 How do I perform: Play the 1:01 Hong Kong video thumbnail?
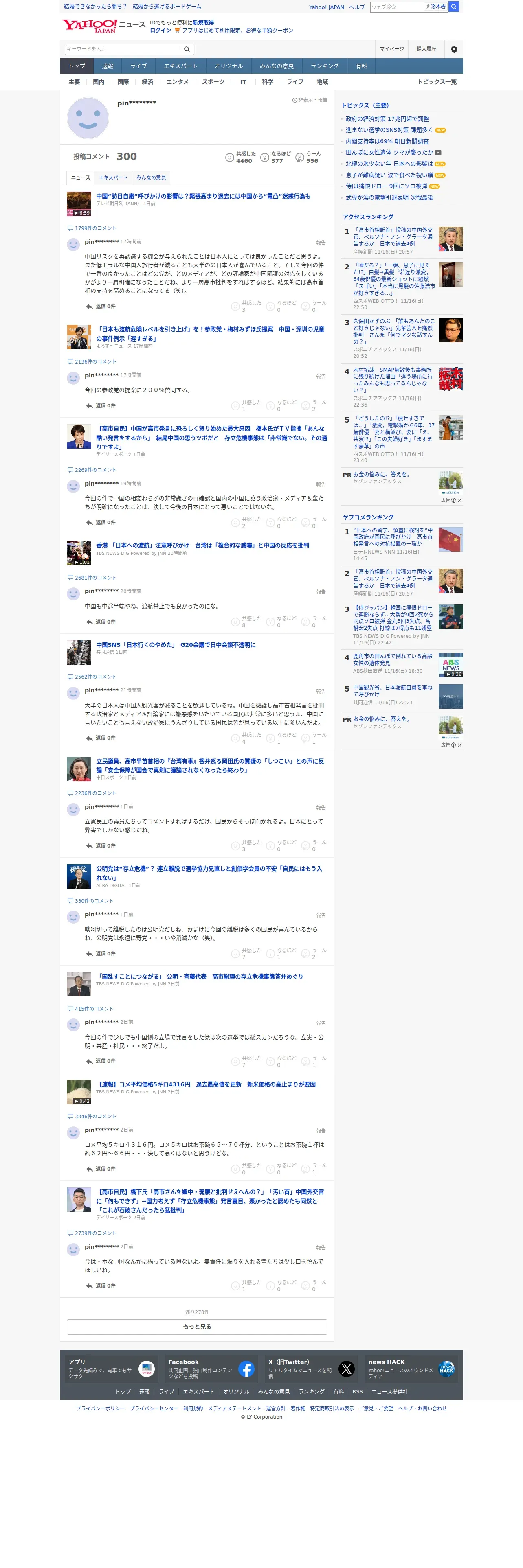79,553
